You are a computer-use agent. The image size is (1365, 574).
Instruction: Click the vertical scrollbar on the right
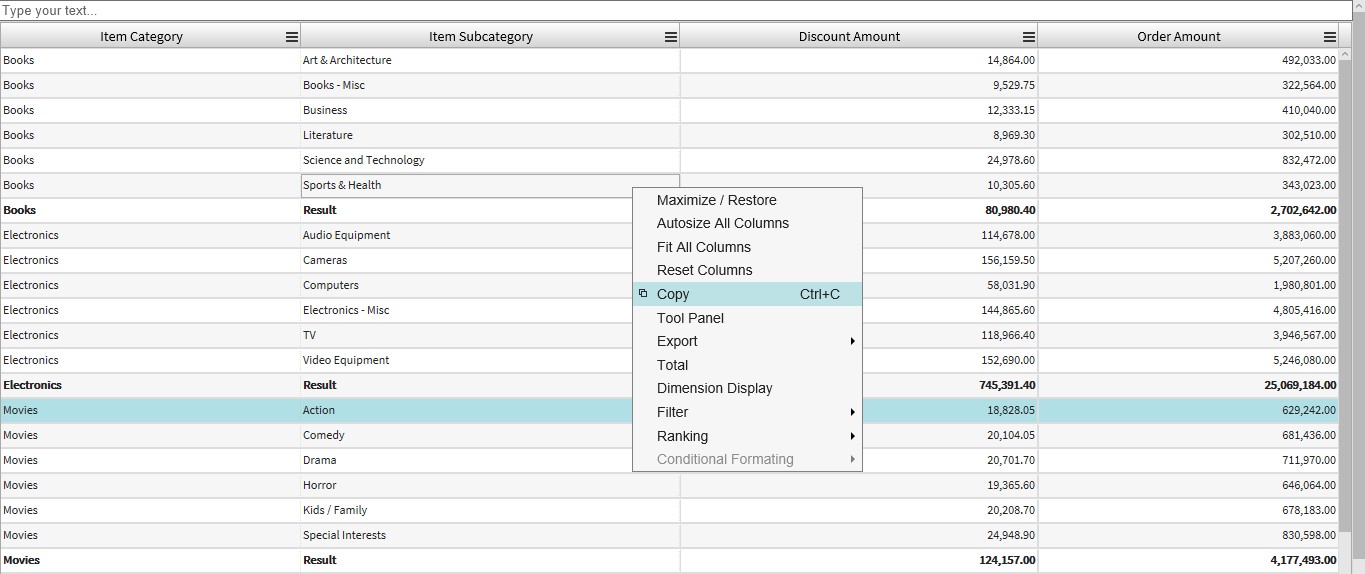coord(1358,300)
